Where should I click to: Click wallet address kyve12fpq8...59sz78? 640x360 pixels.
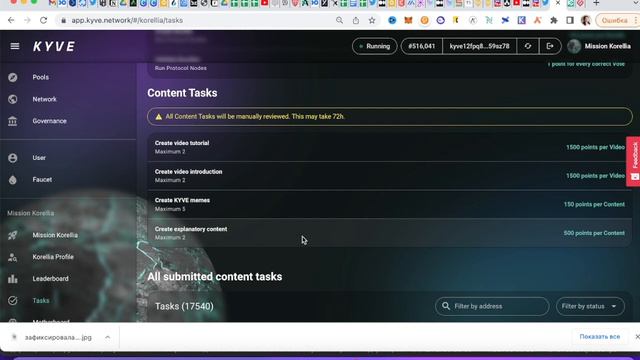coord(479,46)
